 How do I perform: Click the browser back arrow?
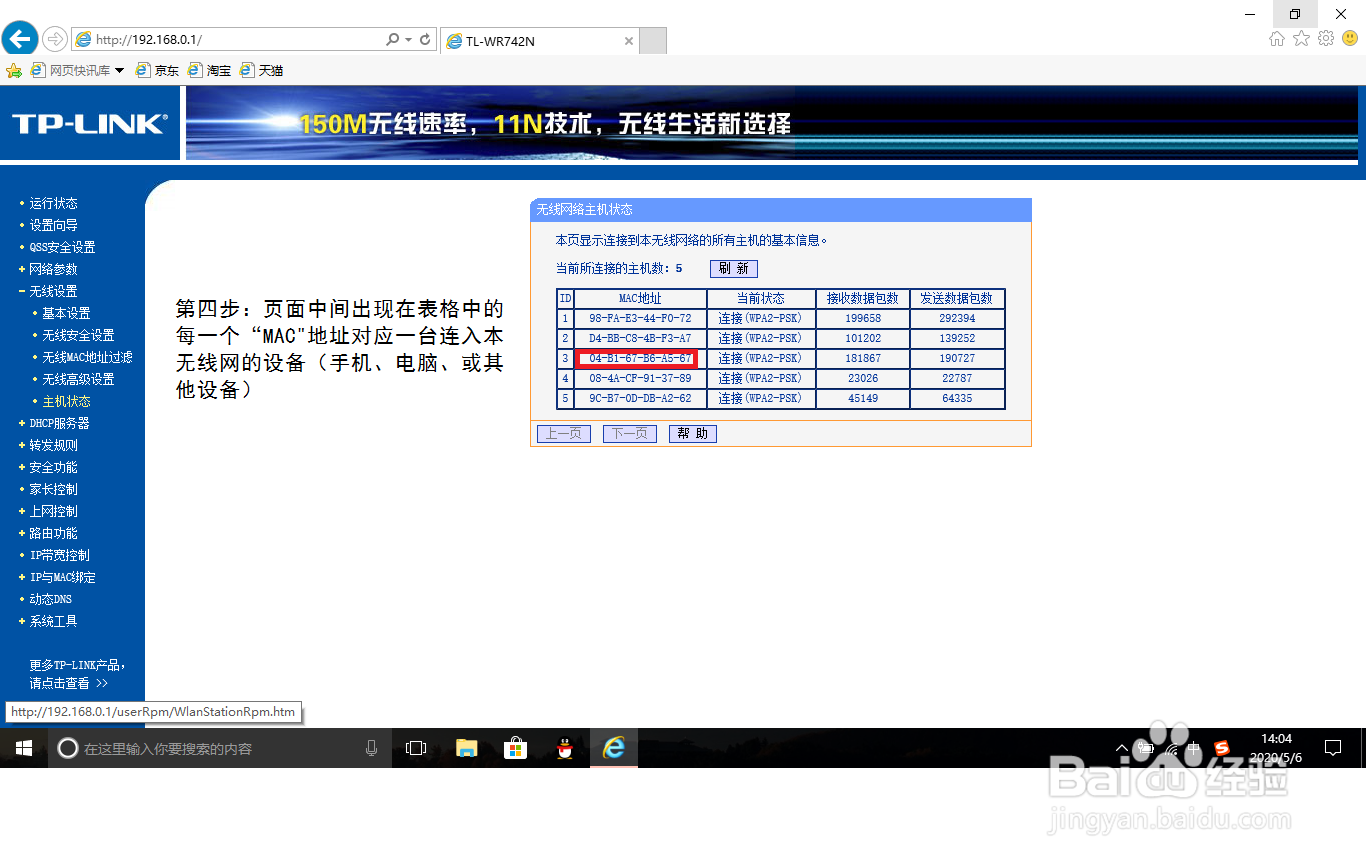[19, 38]
